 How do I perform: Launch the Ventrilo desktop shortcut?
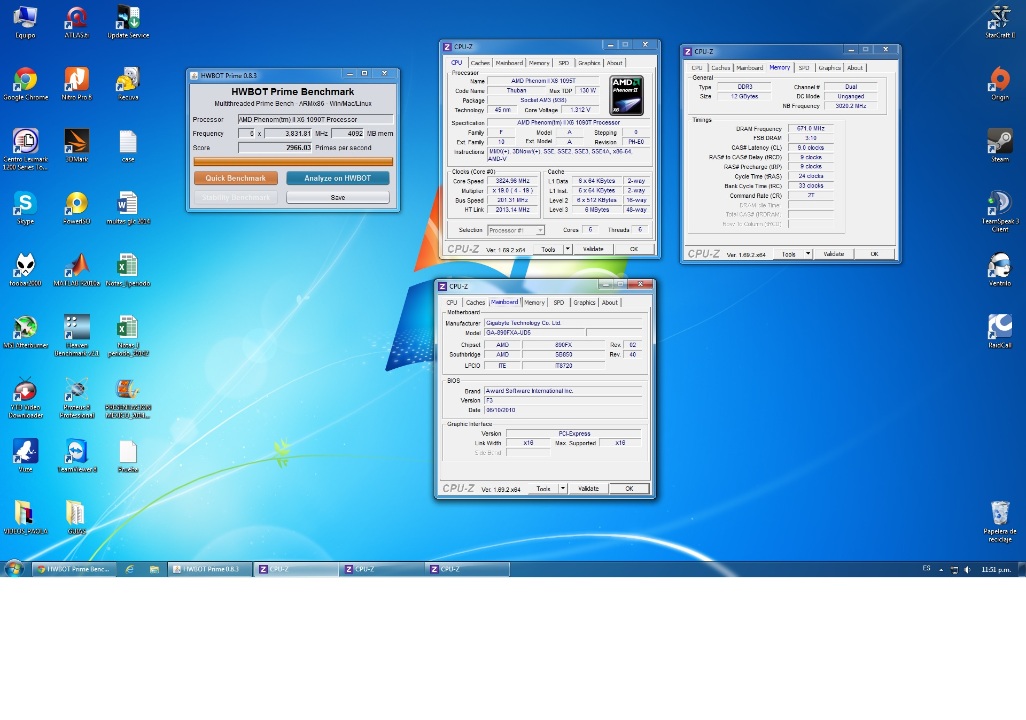[1000, 269]
